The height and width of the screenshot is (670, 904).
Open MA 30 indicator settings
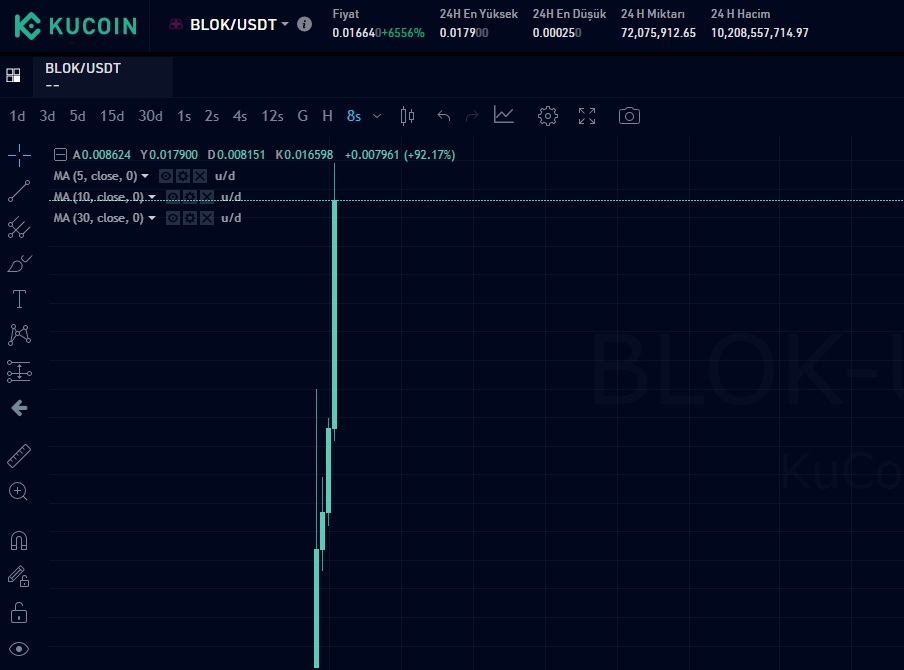(x=190, y=218)
